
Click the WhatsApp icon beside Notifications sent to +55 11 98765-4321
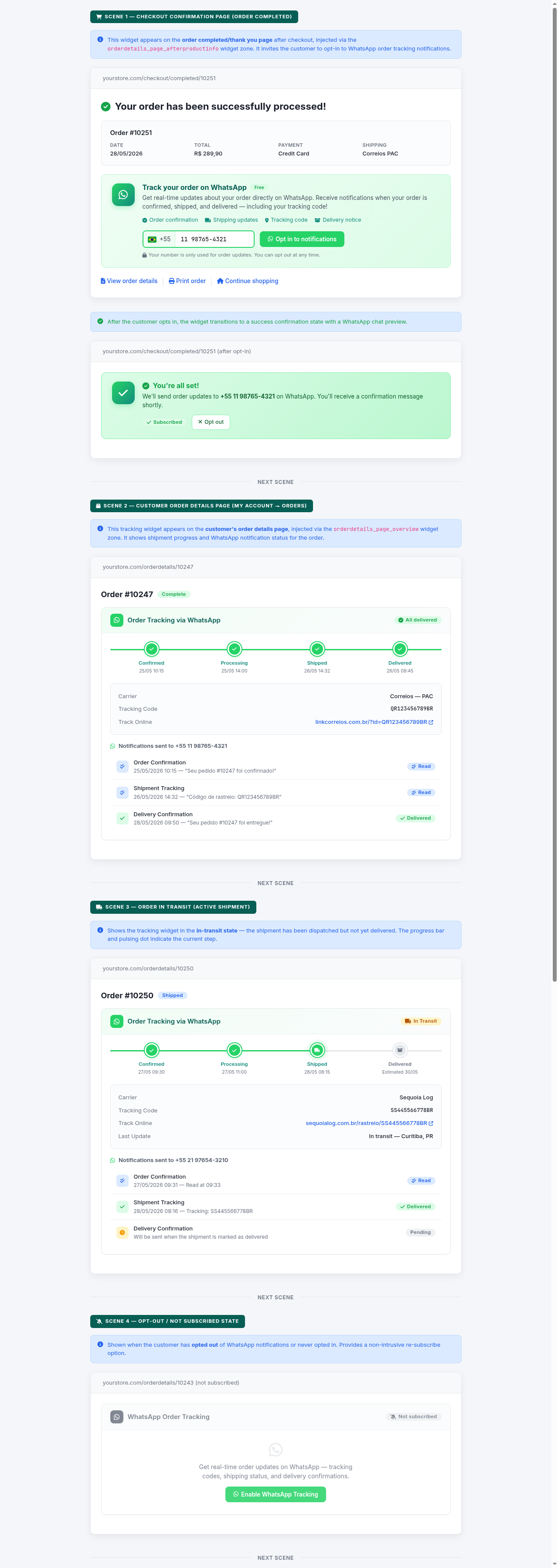pyautogui.click(x=113, y=746)
